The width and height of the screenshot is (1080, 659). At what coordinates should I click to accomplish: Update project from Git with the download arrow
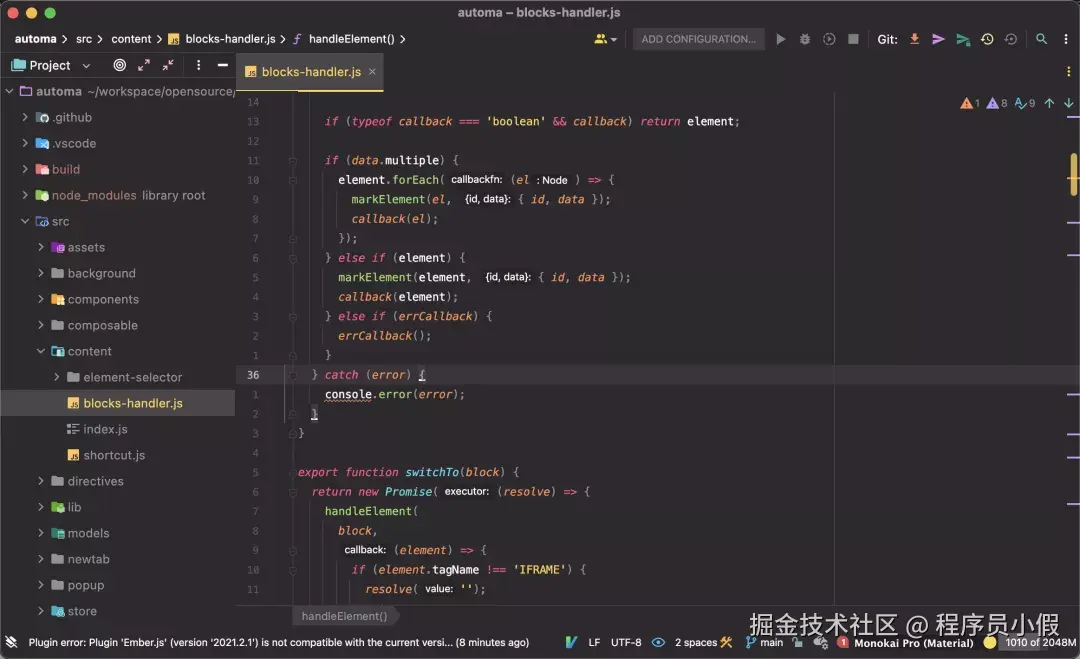pyautogui.click(x=914, y=39)
